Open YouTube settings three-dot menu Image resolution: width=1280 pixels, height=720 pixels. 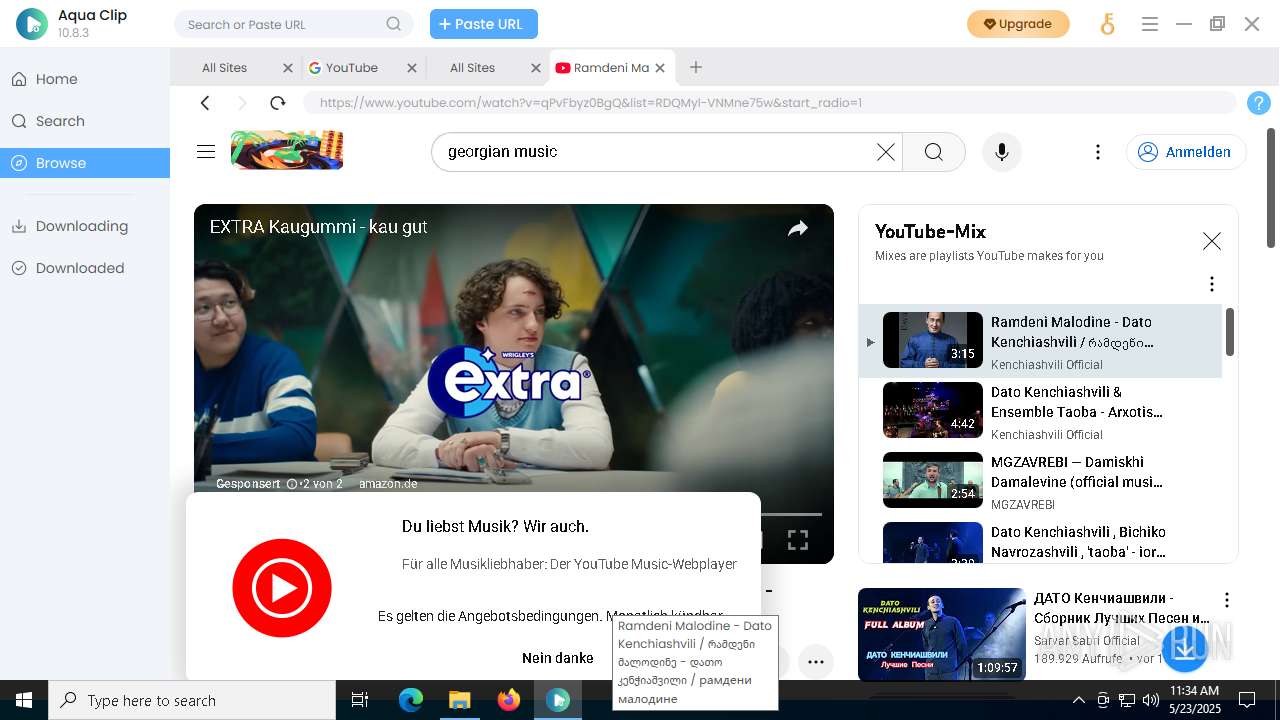coord(1097,152)
